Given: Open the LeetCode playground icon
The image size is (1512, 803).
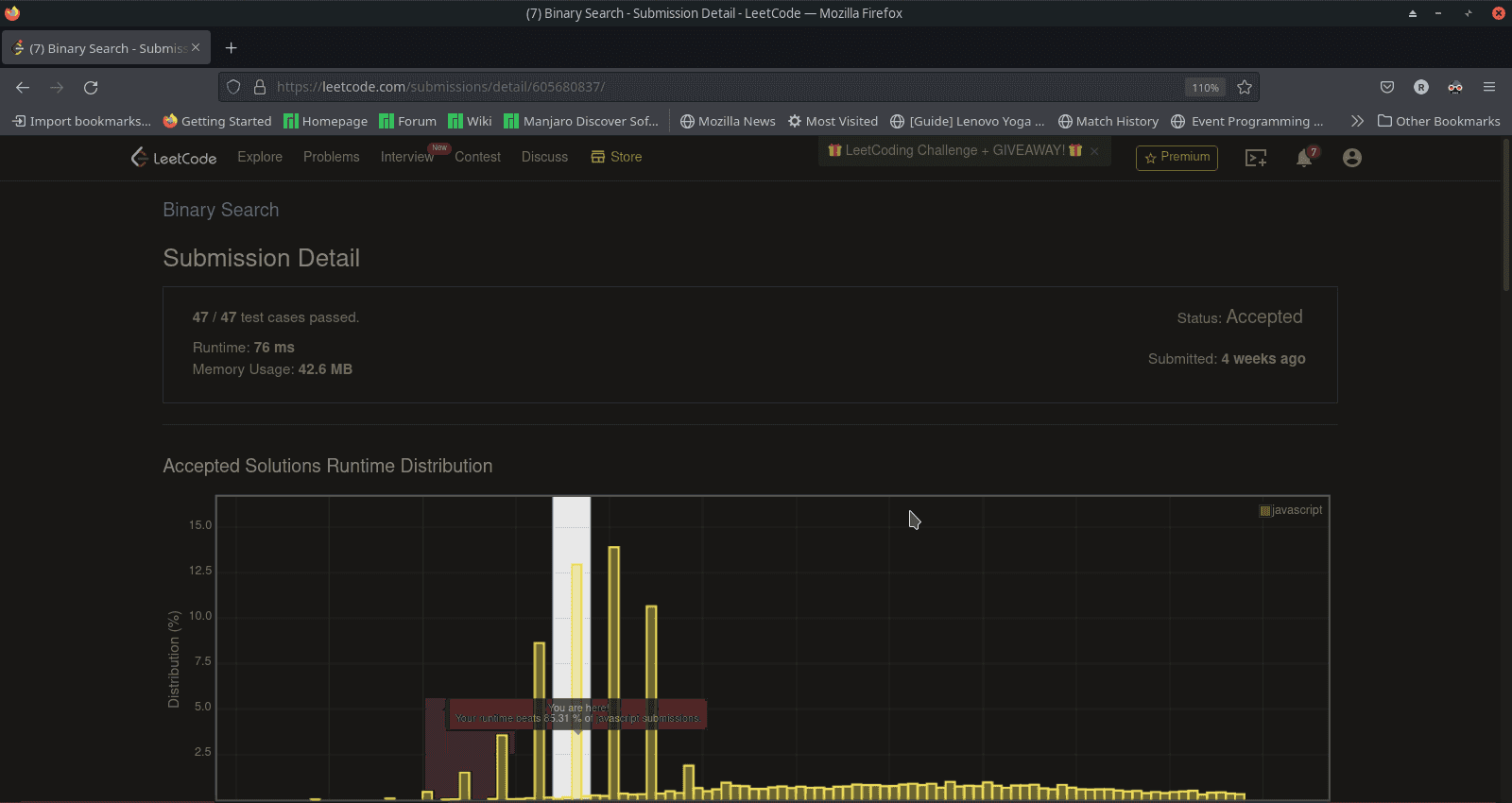Looking at the screenshot, I should (1256, 158).
